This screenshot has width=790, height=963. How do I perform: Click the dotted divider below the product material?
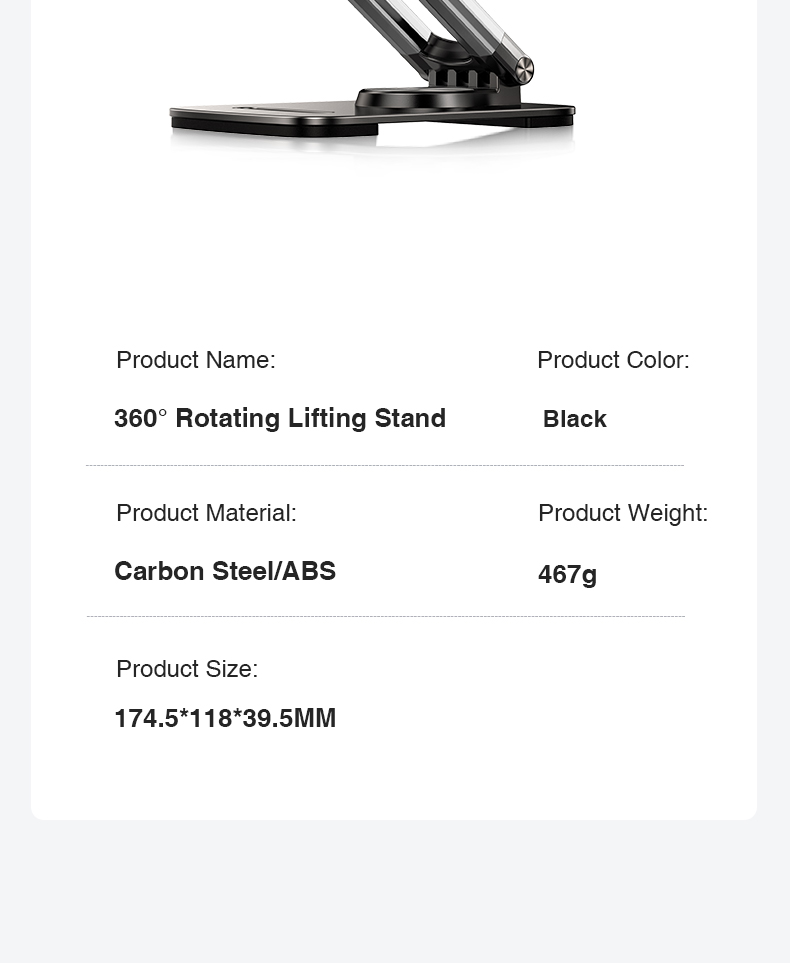click(385, 616)
